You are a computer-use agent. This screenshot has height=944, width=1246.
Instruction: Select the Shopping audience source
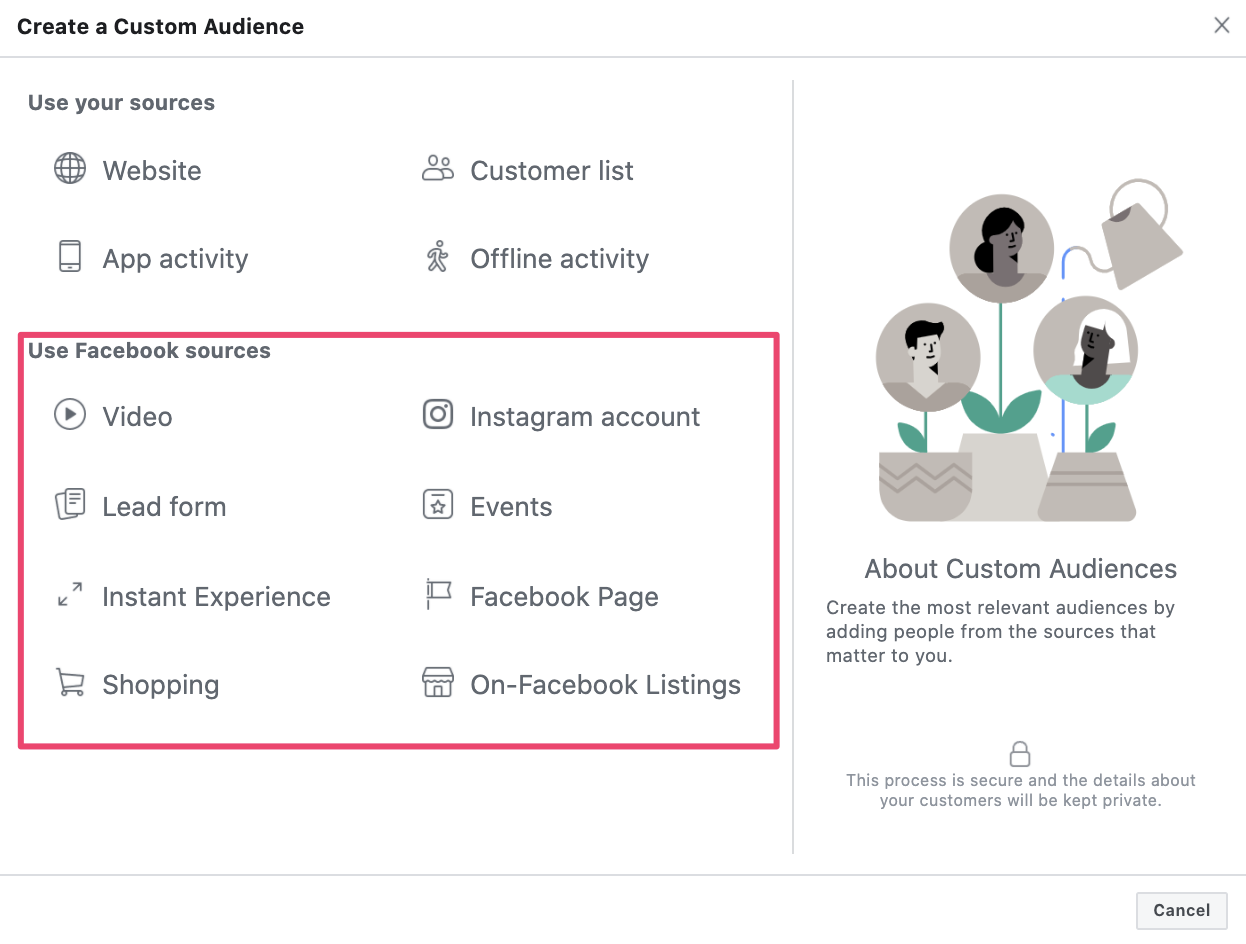click(161, 684)
